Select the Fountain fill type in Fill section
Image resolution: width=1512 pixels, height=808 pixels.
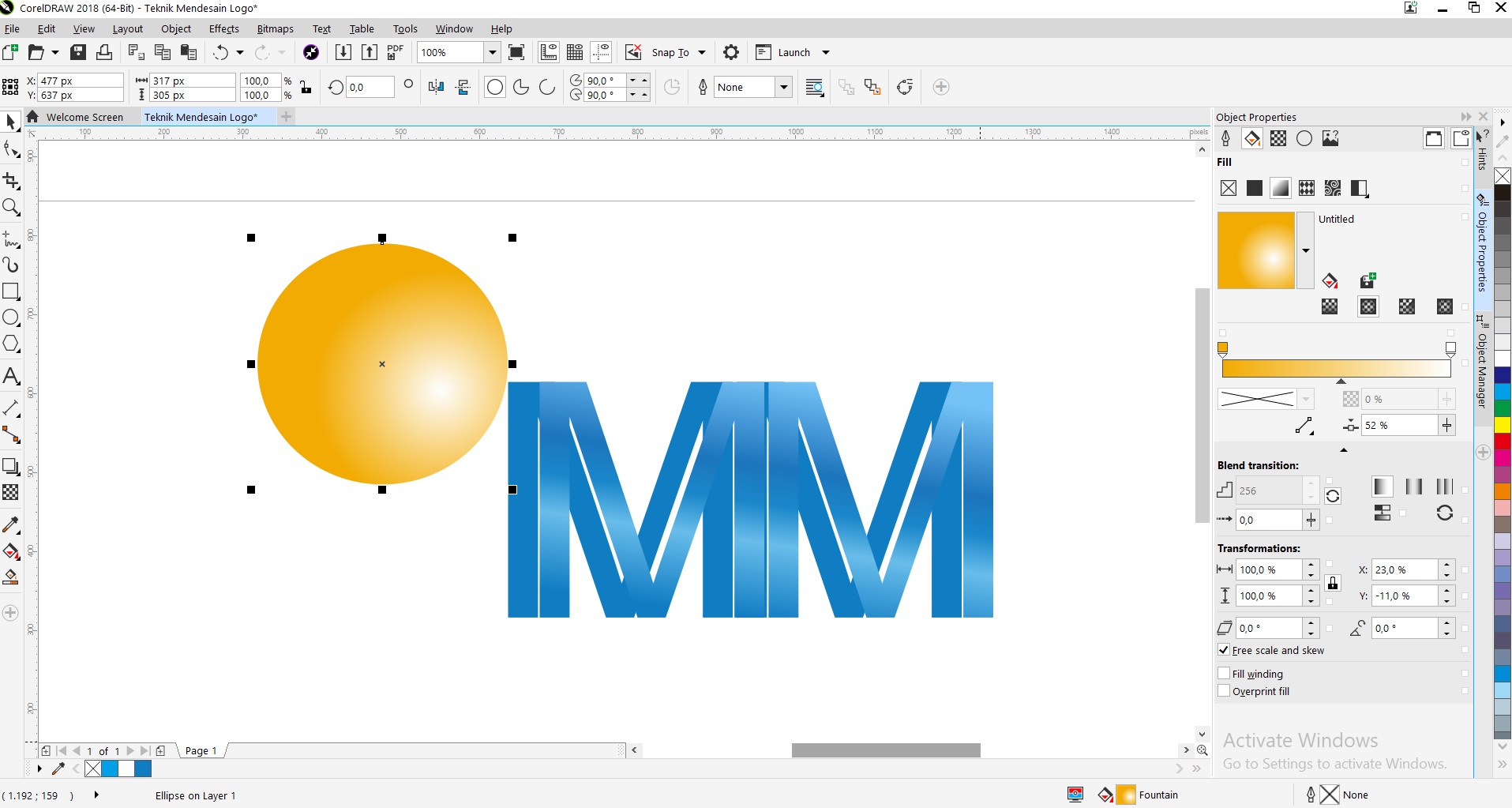pos(1280,188)
